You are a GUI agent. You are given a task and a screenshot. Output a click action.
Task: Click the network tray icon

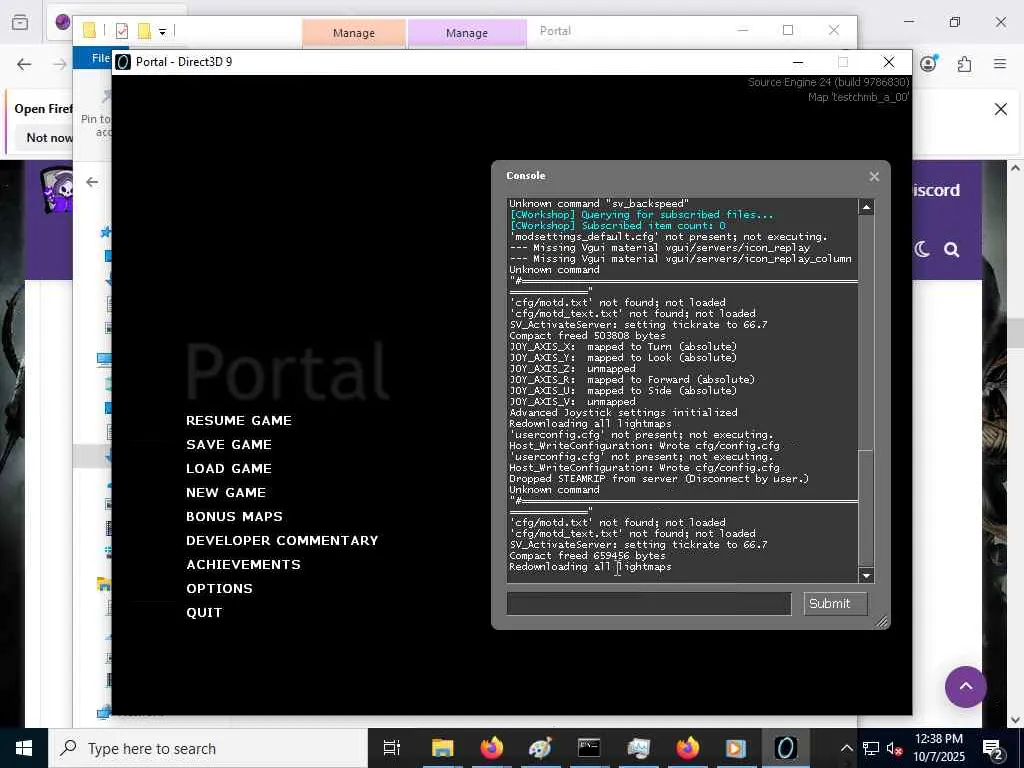(871, 749)
